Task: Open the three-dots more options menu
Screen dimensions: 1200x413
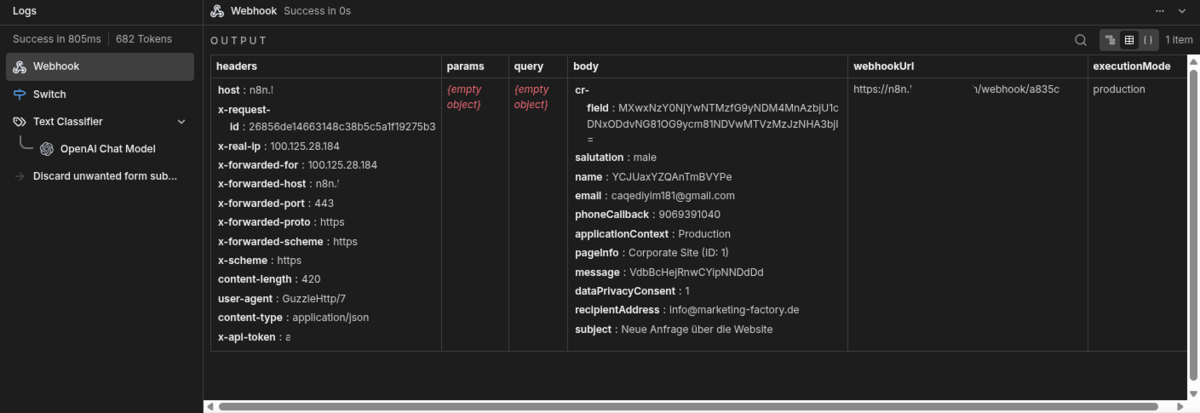Action: [x=1159, y=11]
